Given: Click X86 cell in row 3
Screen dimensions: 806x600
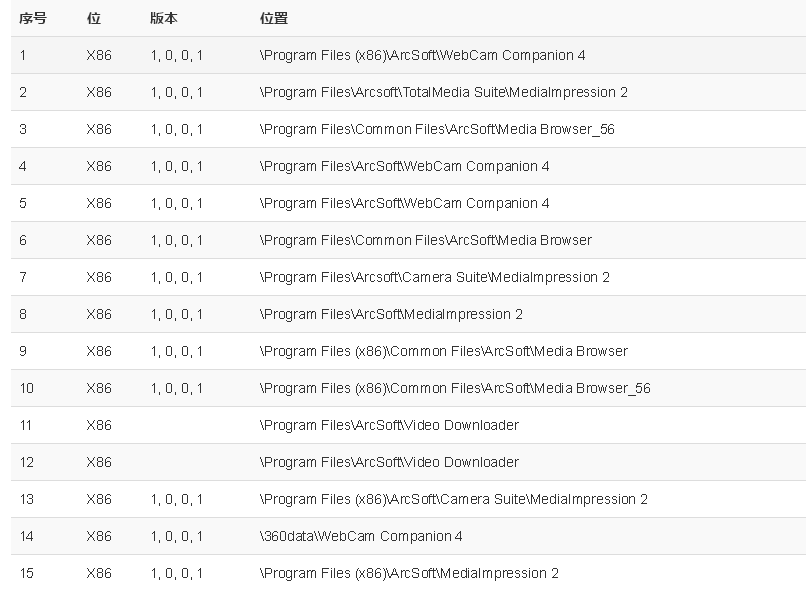Looking at the screenshot, I should 99,129.
